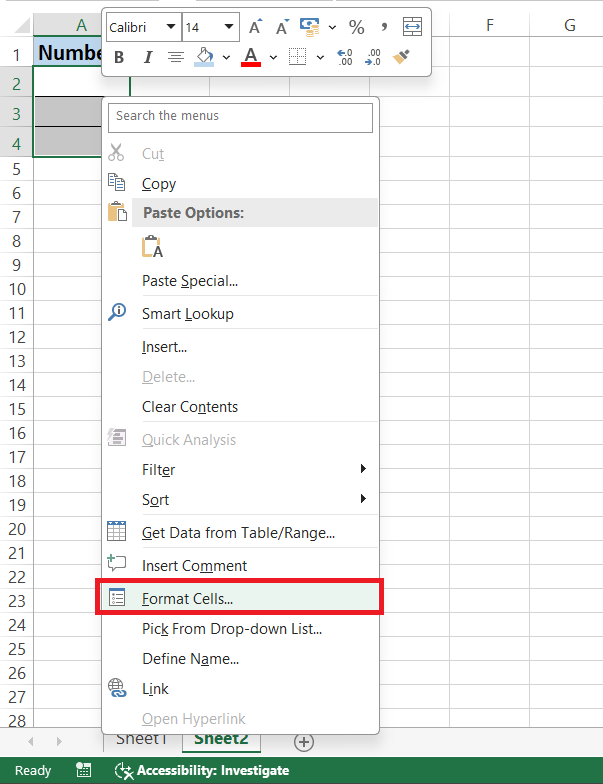Add a new sheet with plus button
603x784 pixels.
pyautogui.click(x=304, y=742)
